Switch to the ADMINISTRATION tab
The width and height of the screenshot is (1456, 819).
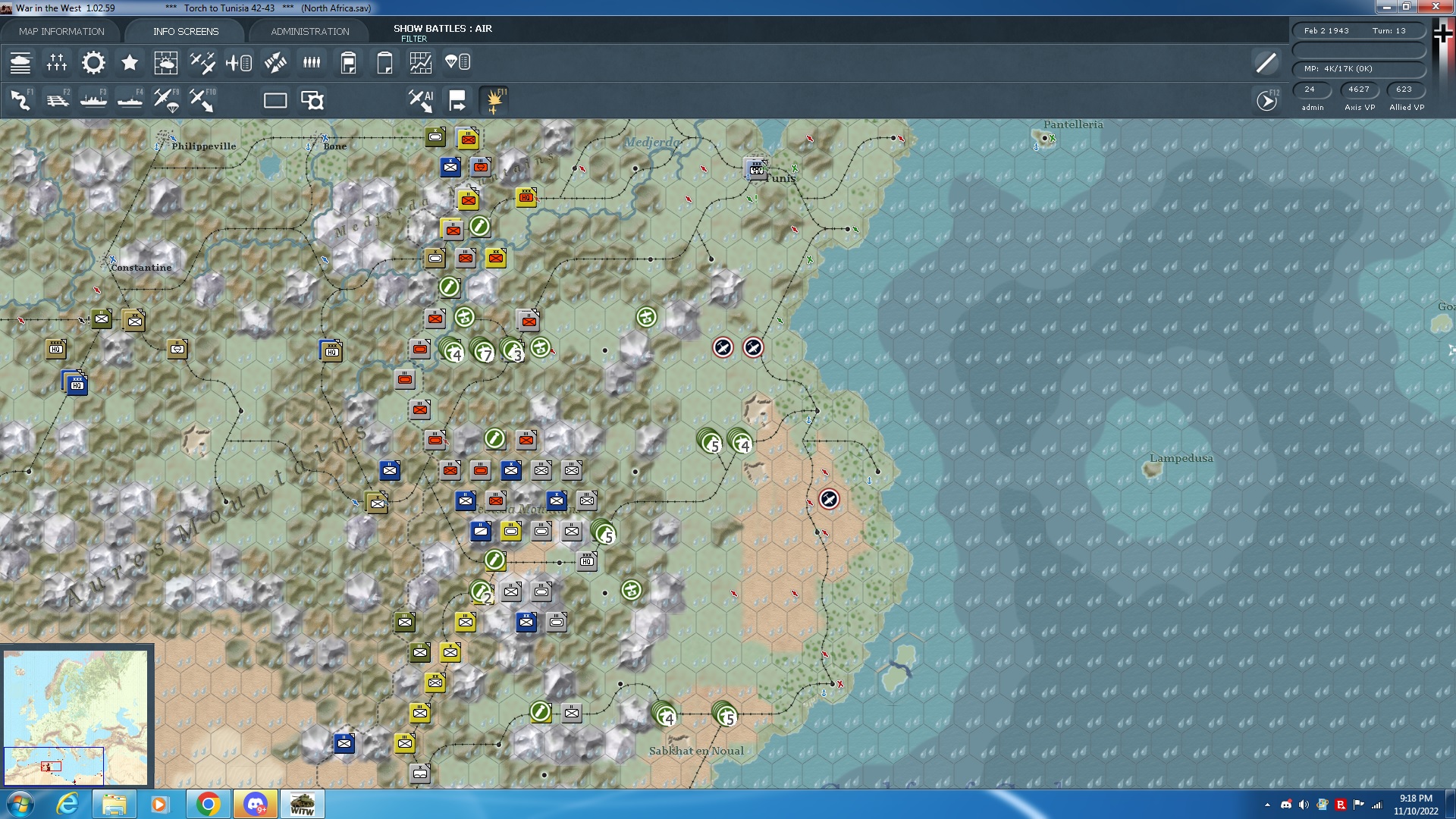tap(308, 31)
